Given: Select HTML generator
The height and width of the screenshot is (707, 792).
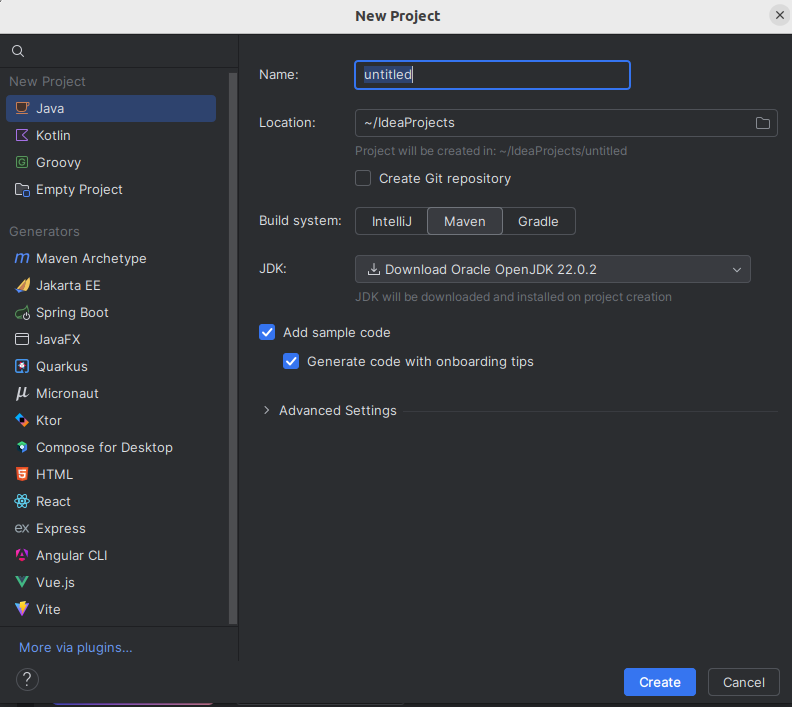Looking at the screenshot, I should click(x=111, y=474).
